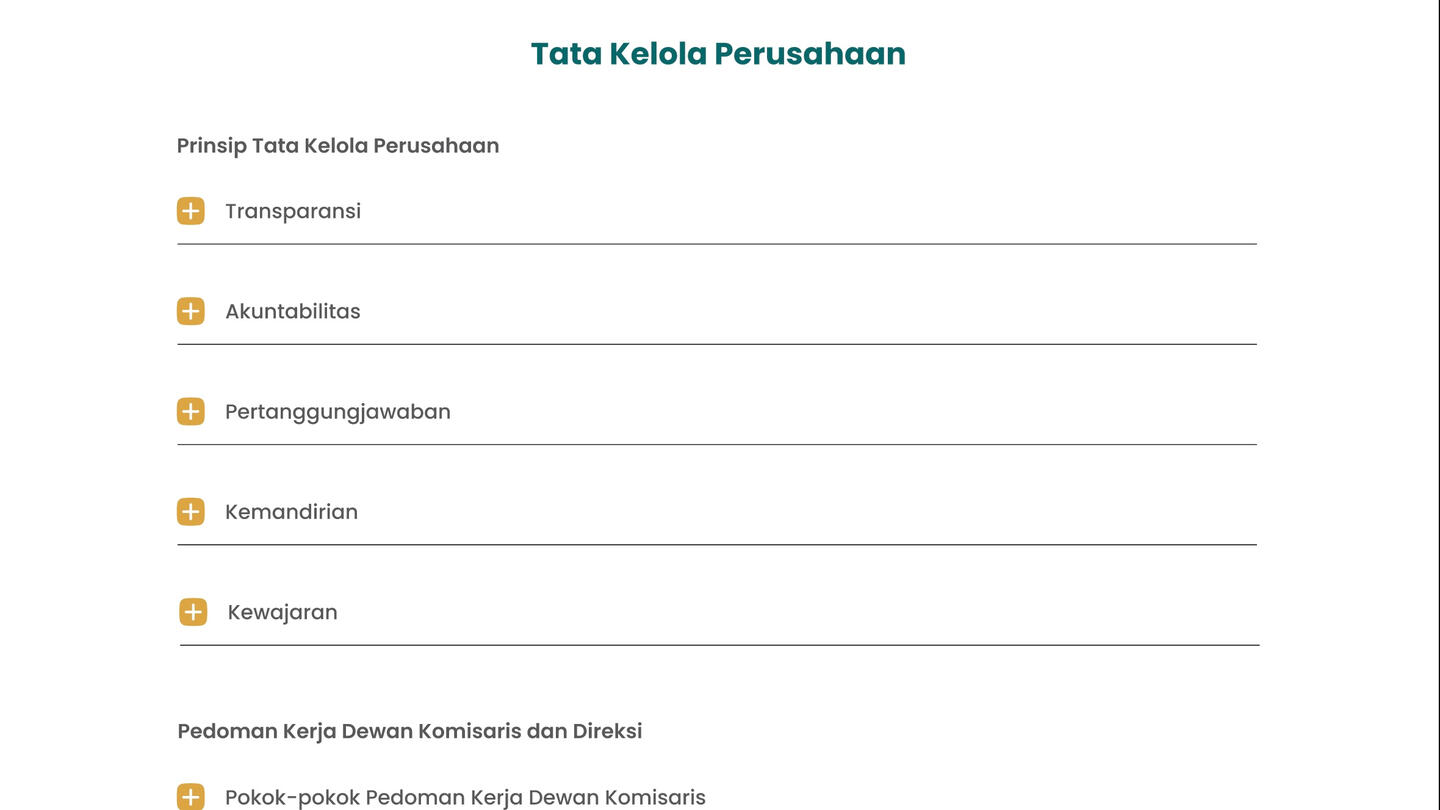
Task: Select the Prinsip Tata Kelola Perusahaan heading
Action: click(x=338, y=146)
